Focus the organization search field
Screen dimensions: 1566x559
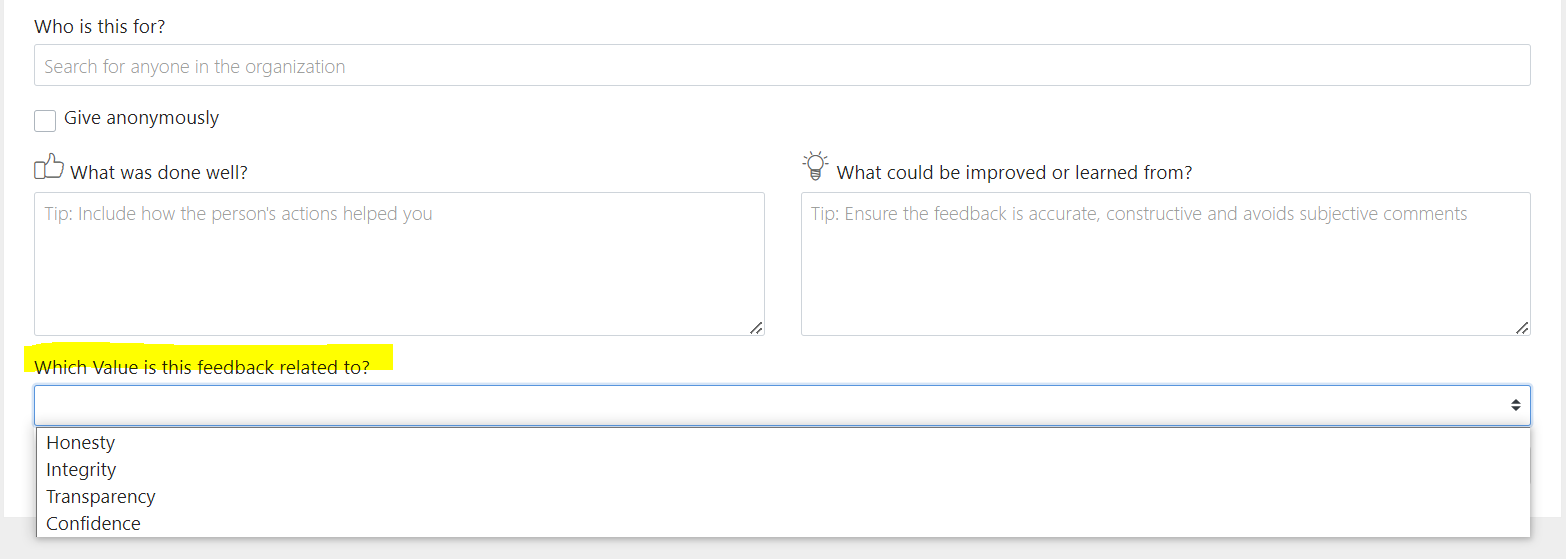pyautogui.click(x=782, y=65)
